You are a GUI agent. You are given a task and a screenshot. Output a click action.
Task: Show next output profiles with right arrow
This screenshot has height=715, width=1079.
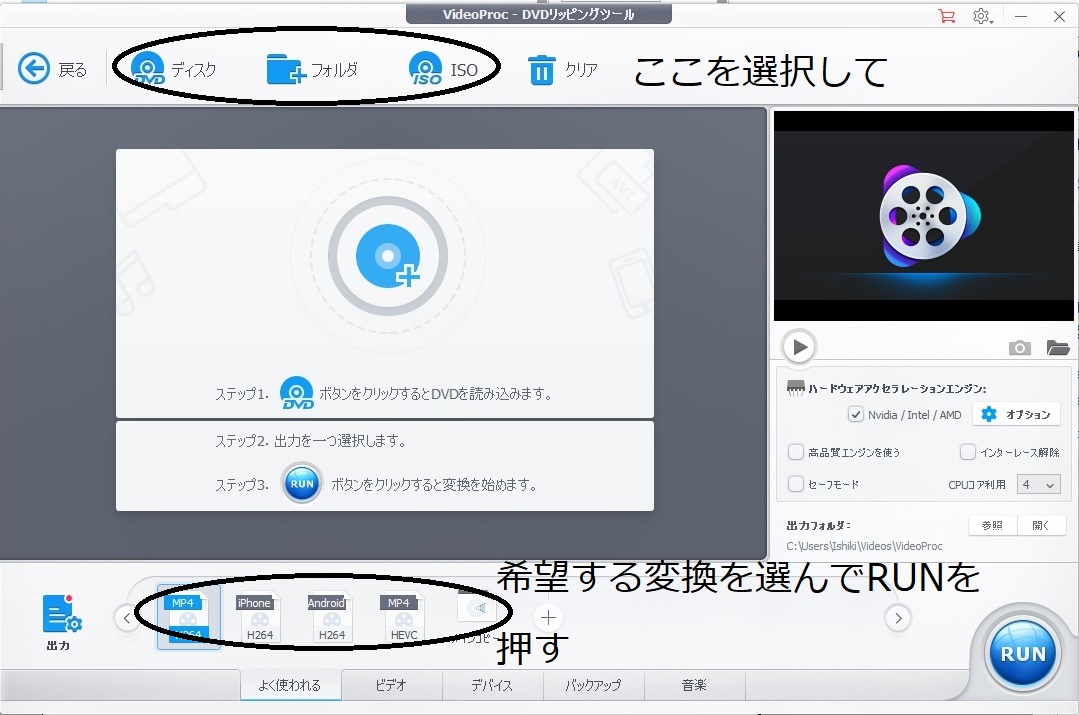click(897, 617)
